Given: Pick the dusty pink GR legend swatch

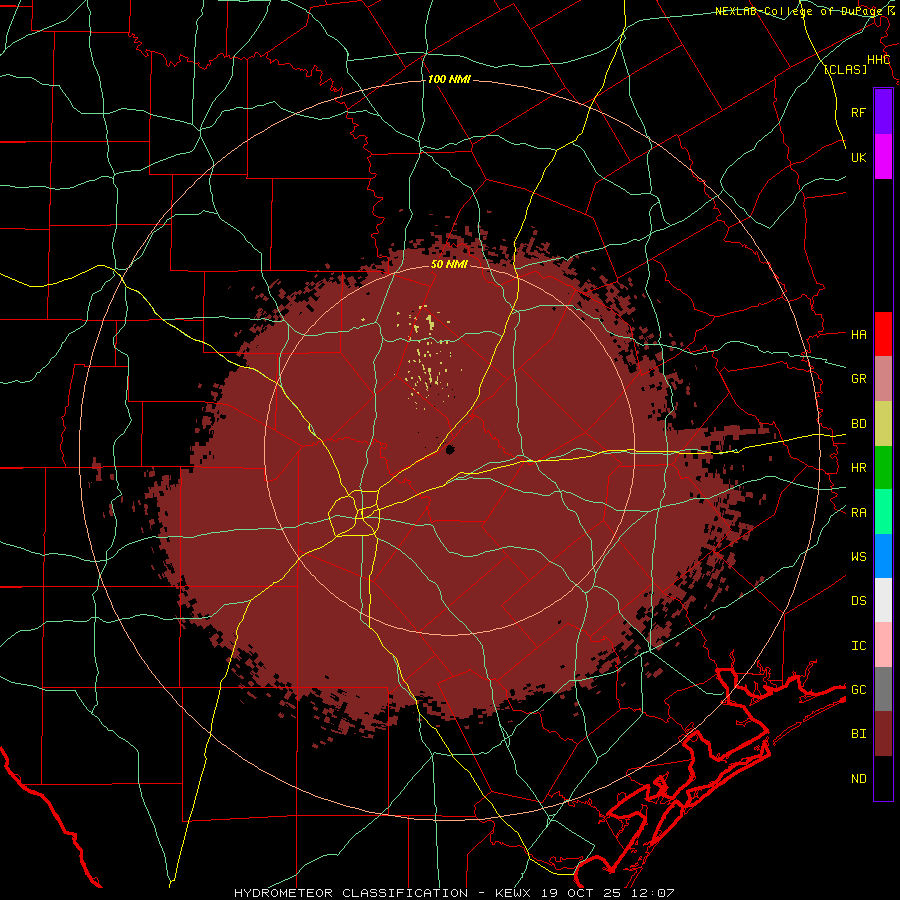Looking at the screenshot, I should click(883, 378).
